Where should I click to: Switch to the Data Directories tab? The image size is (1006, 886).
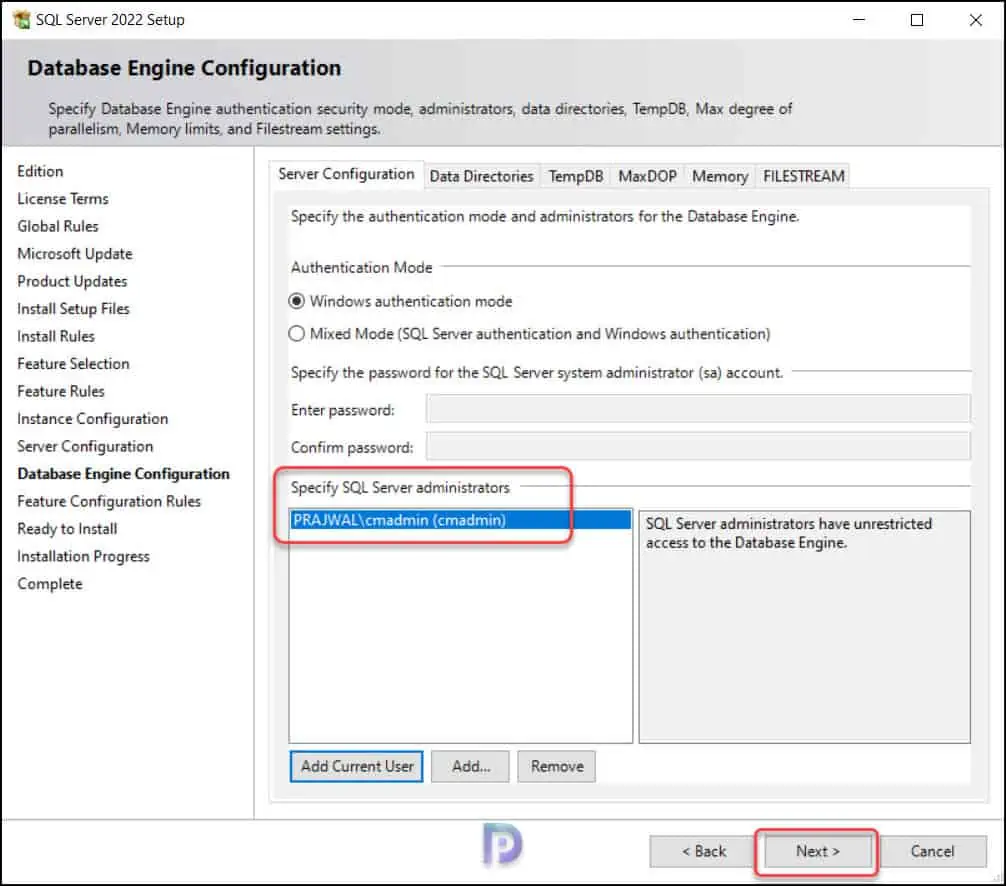pos(481,176)
